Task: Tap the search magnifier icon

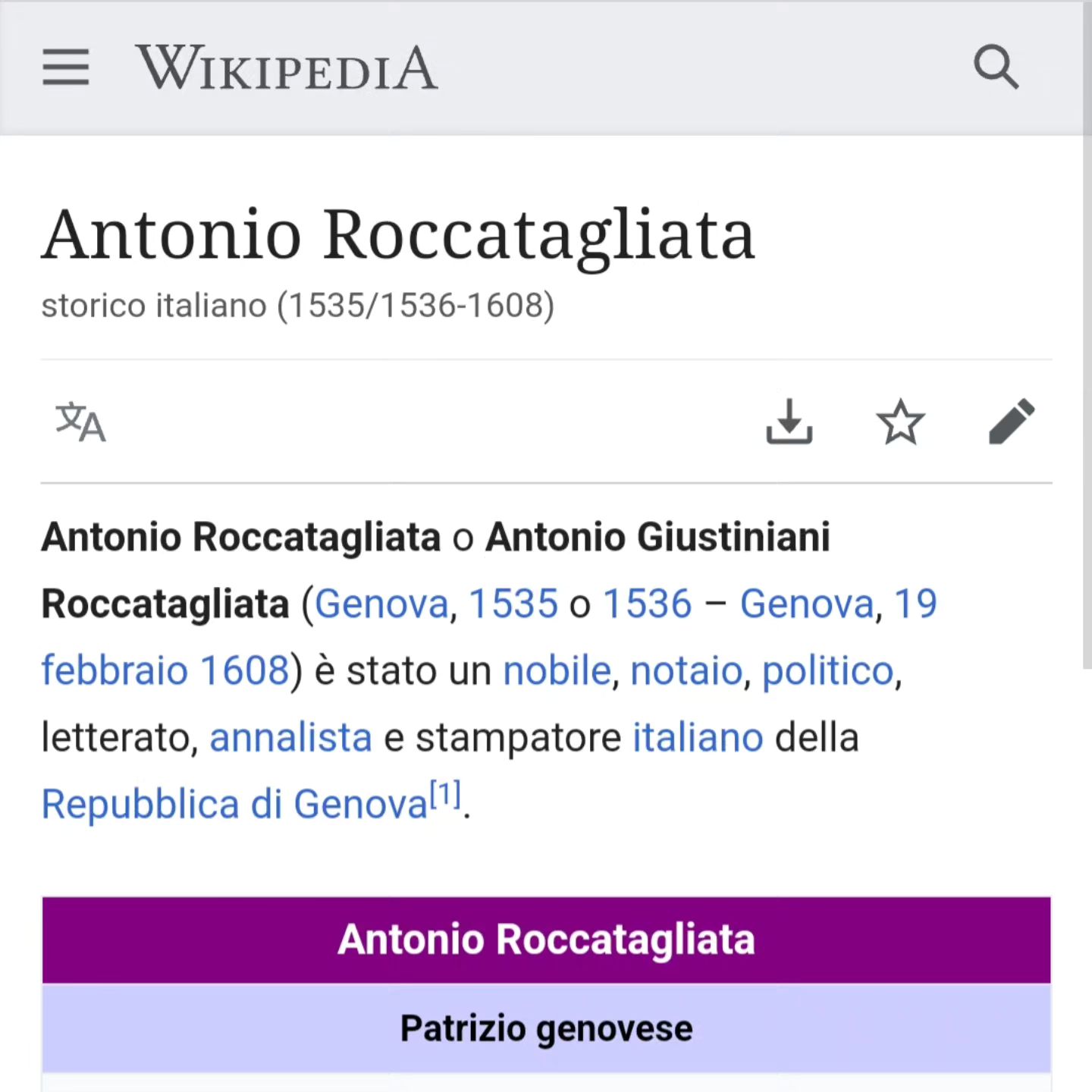Action: pyautogui.click(x=996, y=67)
